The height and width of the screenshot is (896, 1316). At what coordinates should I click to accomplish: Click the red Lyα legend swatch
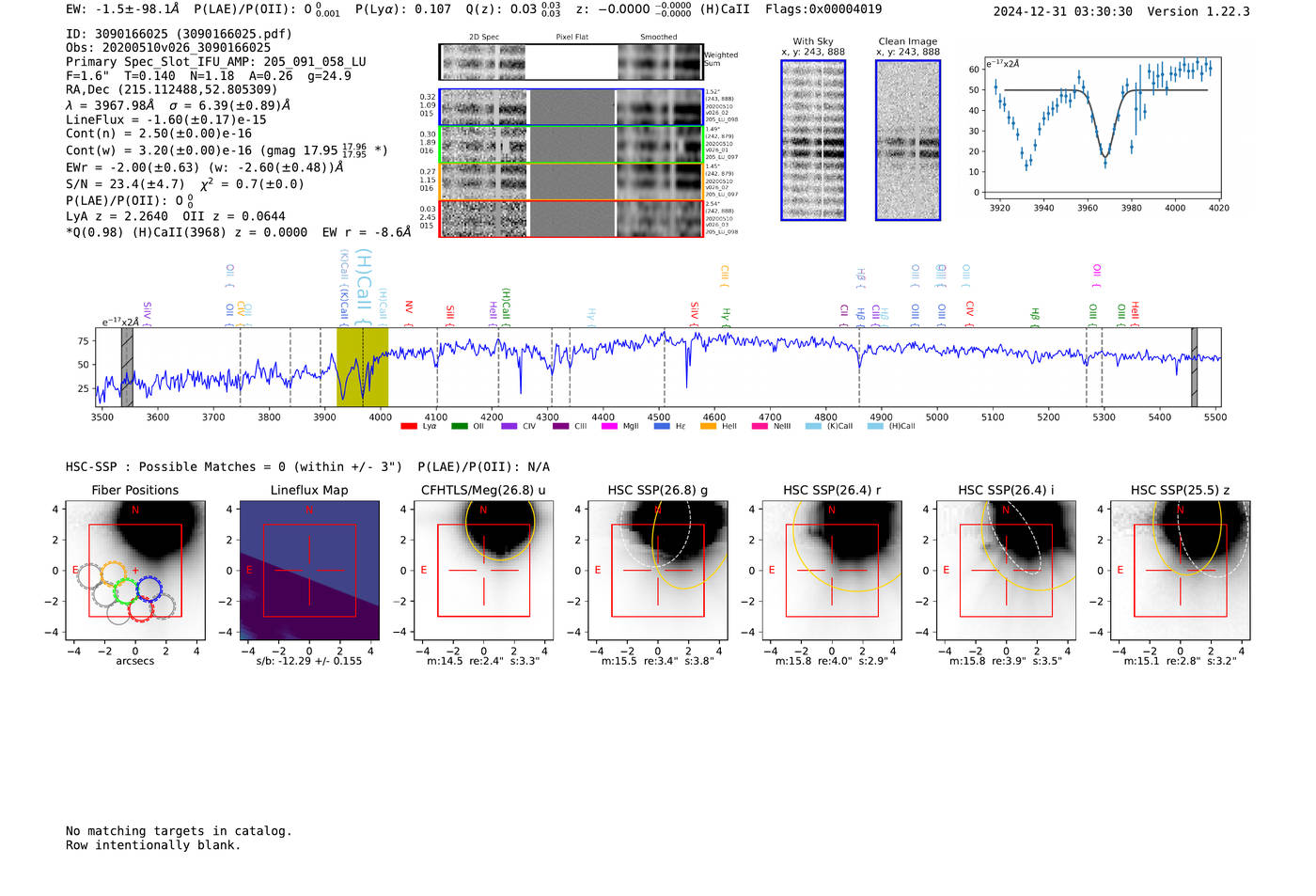[408, 427]
